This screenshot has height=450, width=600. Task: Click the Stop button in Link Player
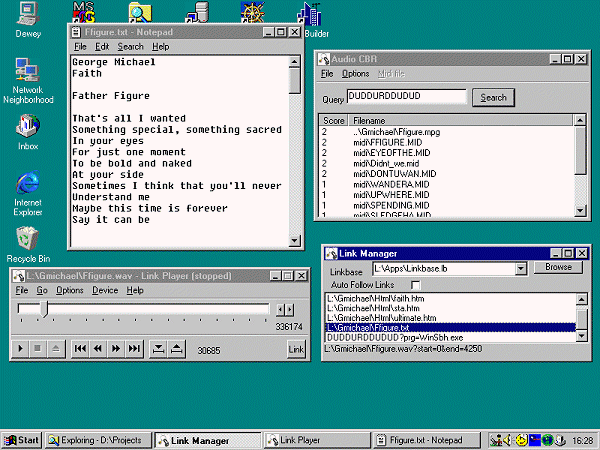click(37, 349)
